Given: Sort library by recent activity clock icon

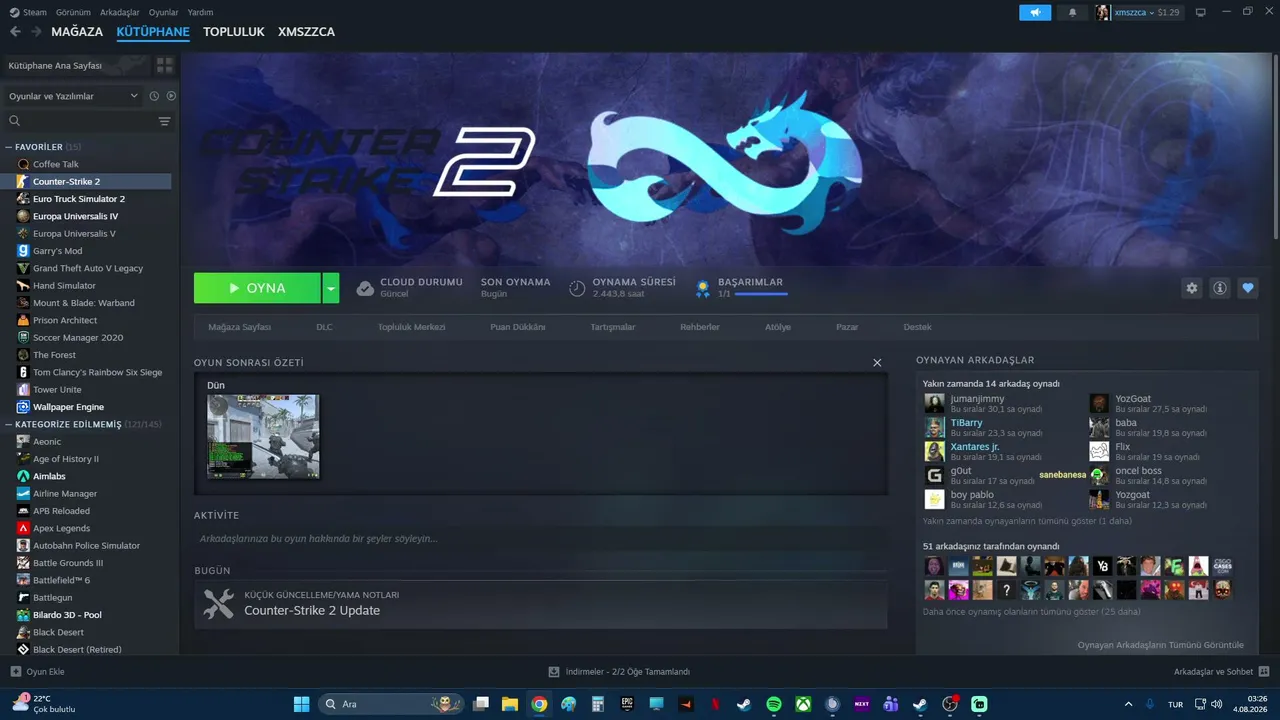Looking at the screenshot, I should coord(154,96).
